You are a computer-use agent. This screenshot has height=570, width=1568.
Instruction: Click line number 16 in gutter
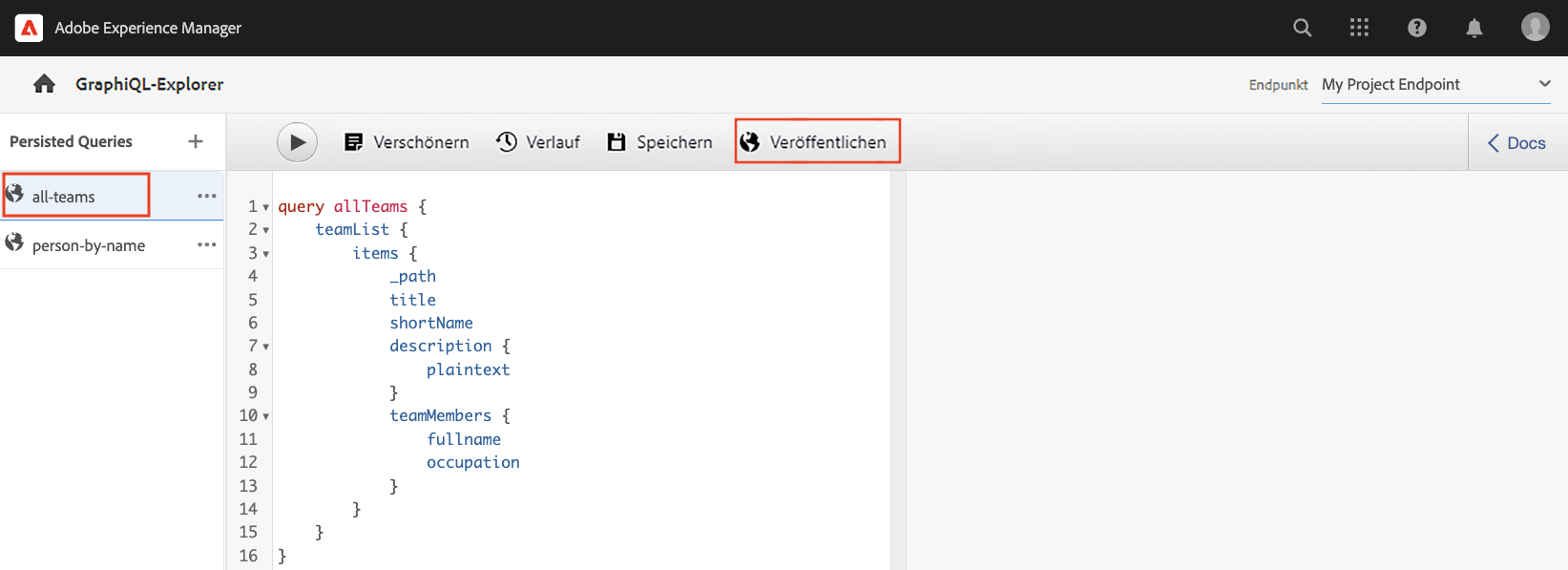click(248, 556)
